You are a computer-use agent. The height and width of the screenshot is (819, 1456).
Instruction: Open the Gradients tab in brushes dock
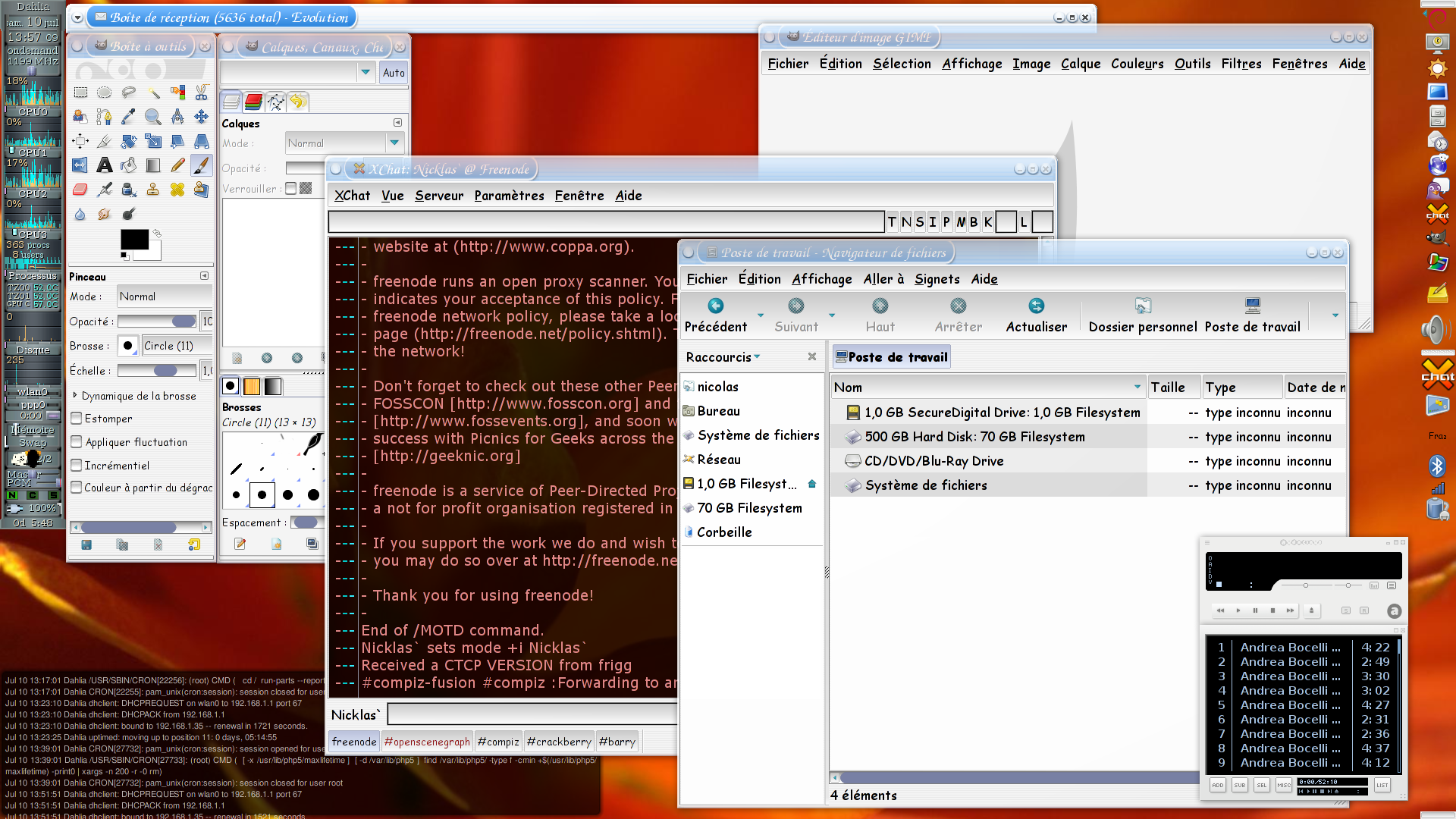[273, 387]
